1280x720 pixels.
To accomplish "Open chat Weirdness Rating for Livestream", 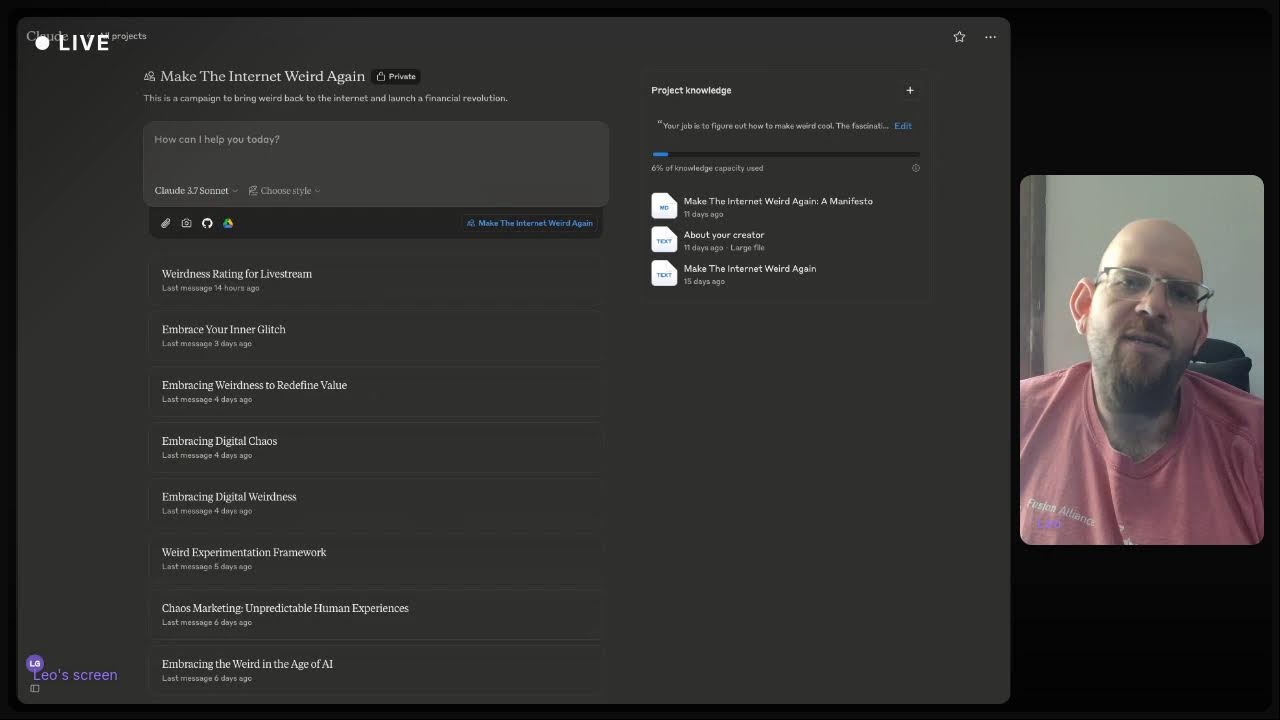I will coord(376,281).
